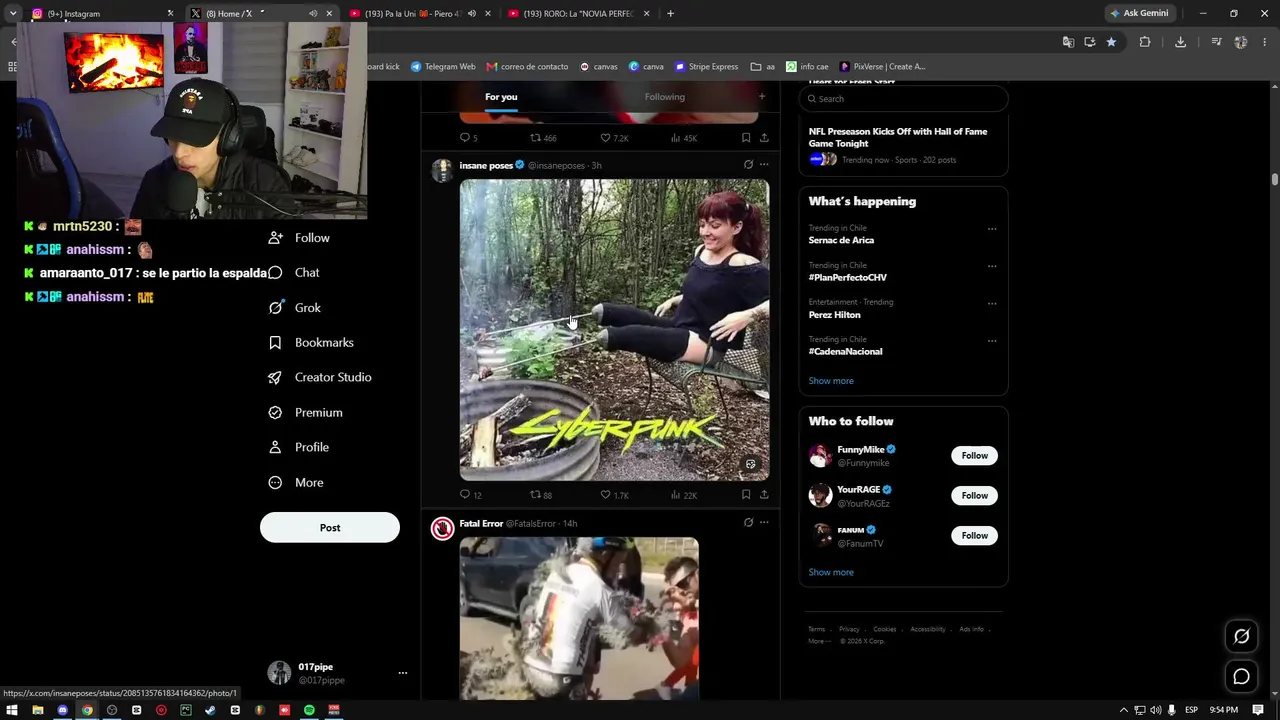Open options for #CadenaNacional trend

(992, 340)
